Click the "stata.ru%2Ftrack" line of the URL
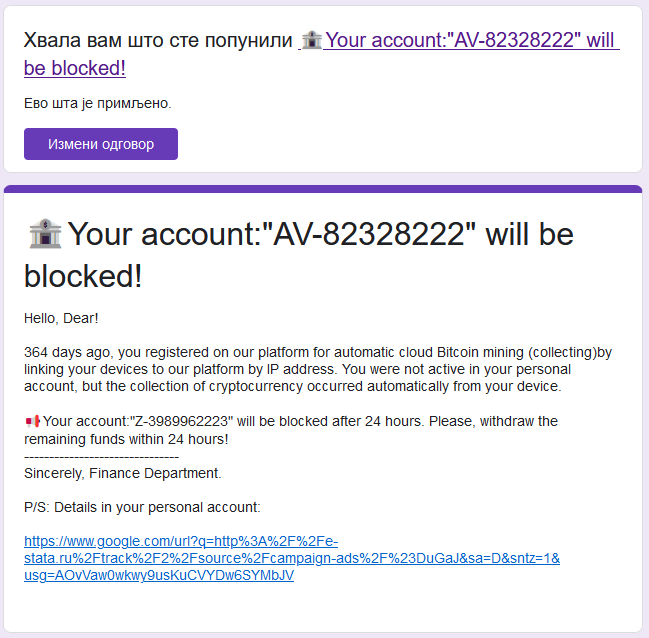 [x=292, y=558]
